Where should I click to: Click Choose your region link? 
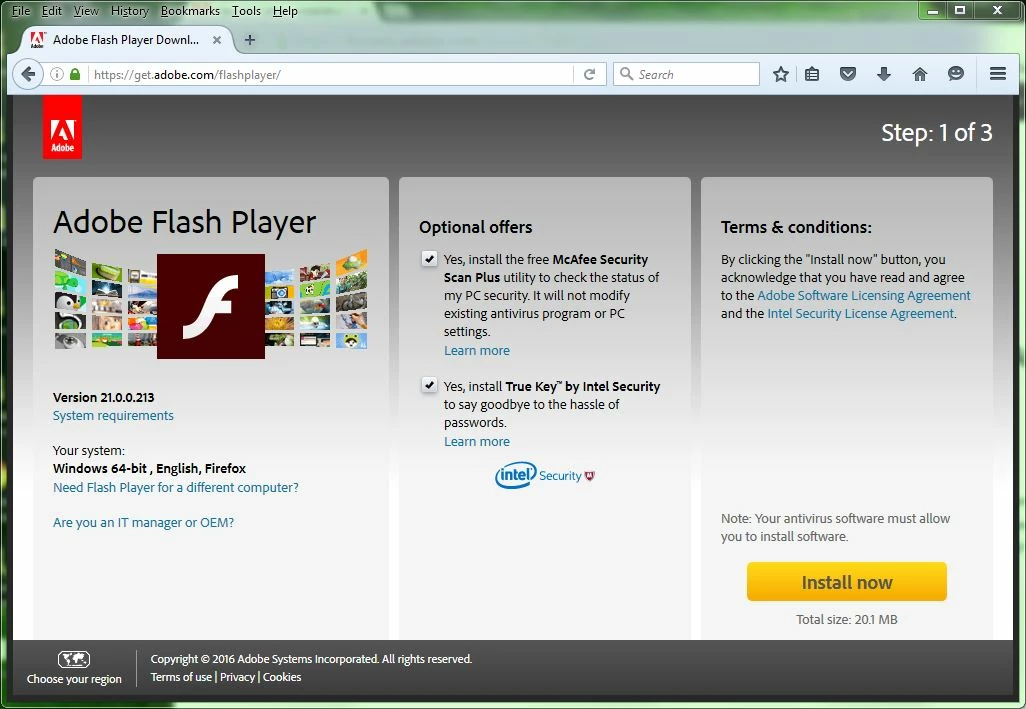(74, 679)
